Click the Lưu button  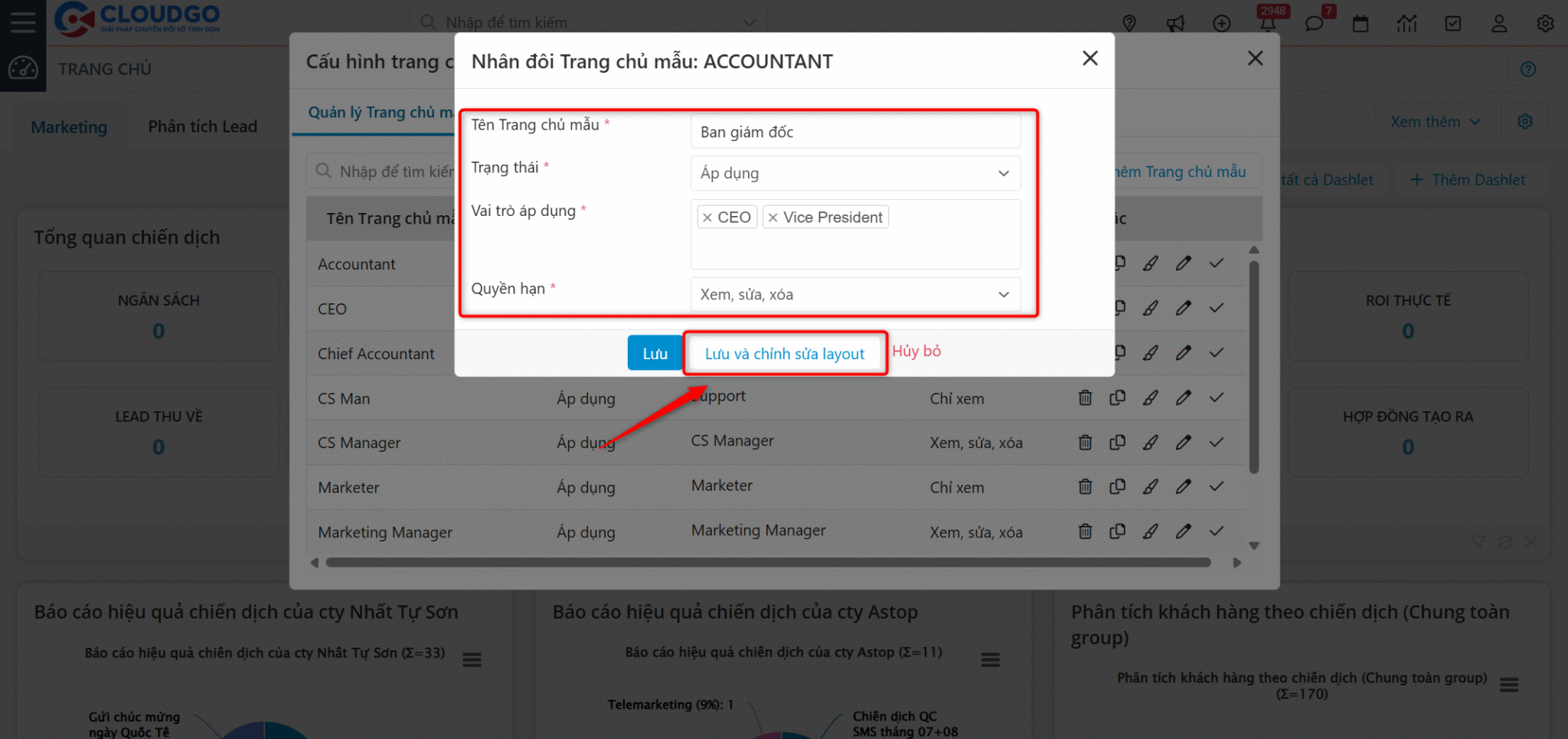tap(655, 353)
